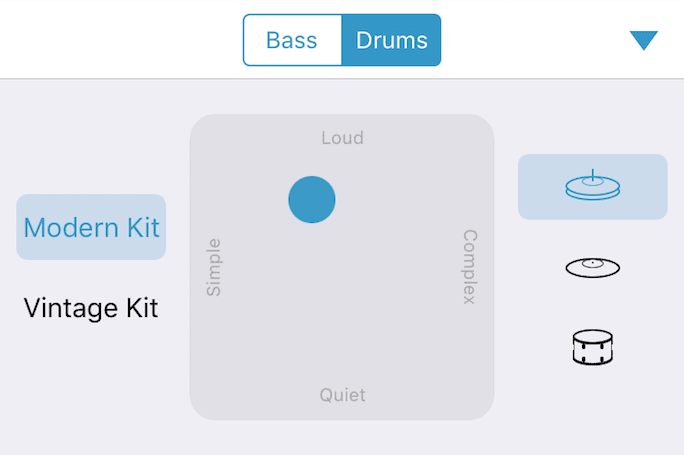Viewport: 684px width, 455px height.
Task: Select the snare drum icon
Action: [x=592, y=347]
